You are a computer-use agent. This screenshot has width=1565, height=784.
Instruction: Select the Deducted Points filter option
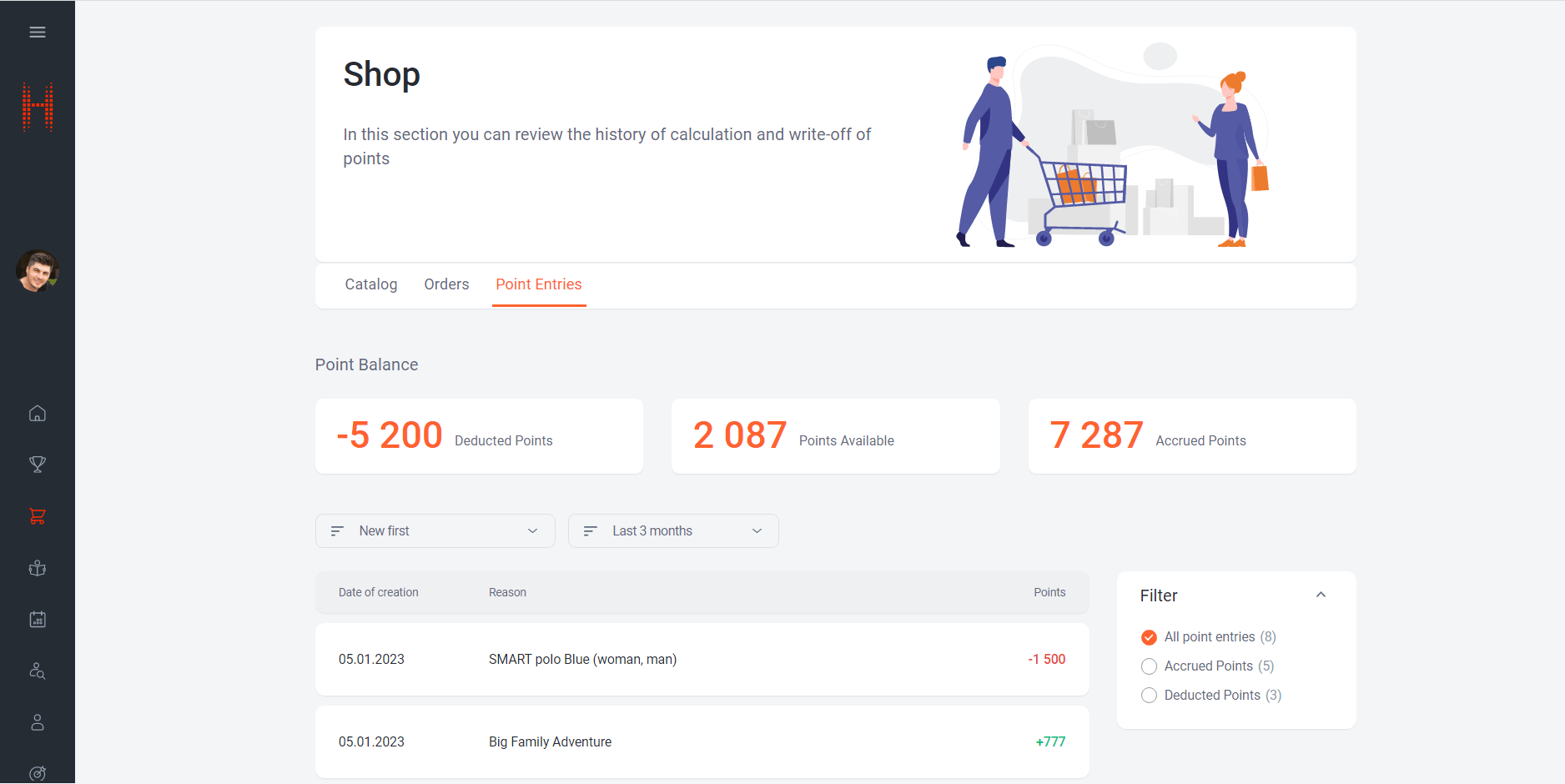click(1149, 696)
